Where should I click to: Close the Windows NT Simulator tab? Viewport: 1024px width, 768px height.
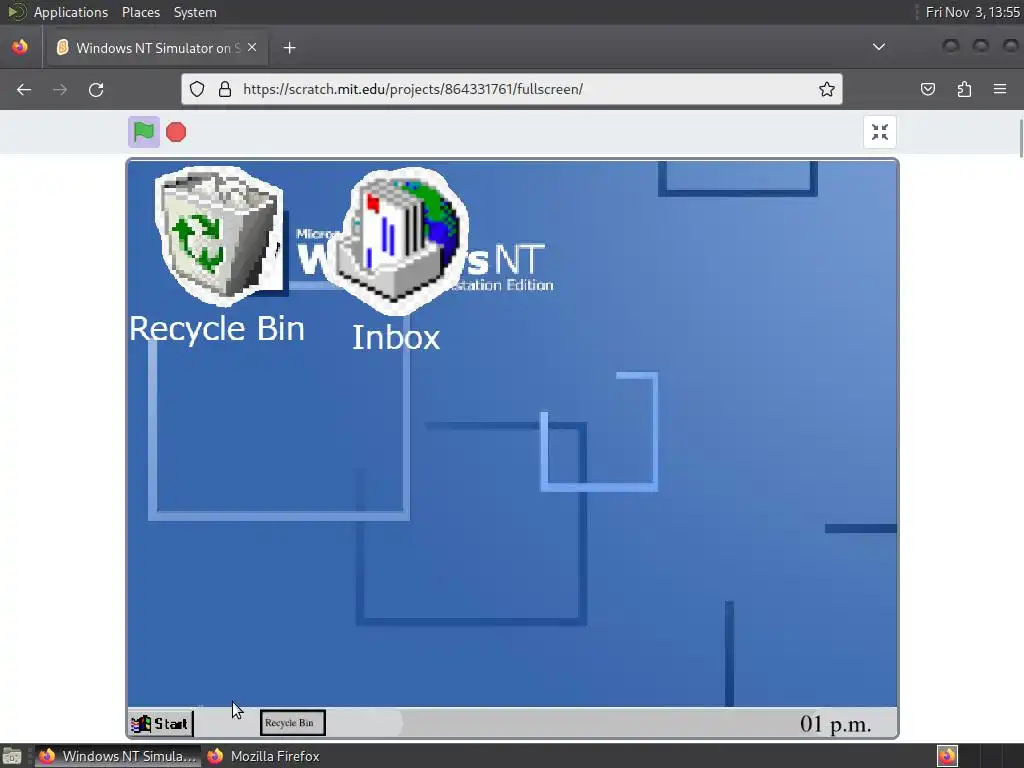pos(252,48)
